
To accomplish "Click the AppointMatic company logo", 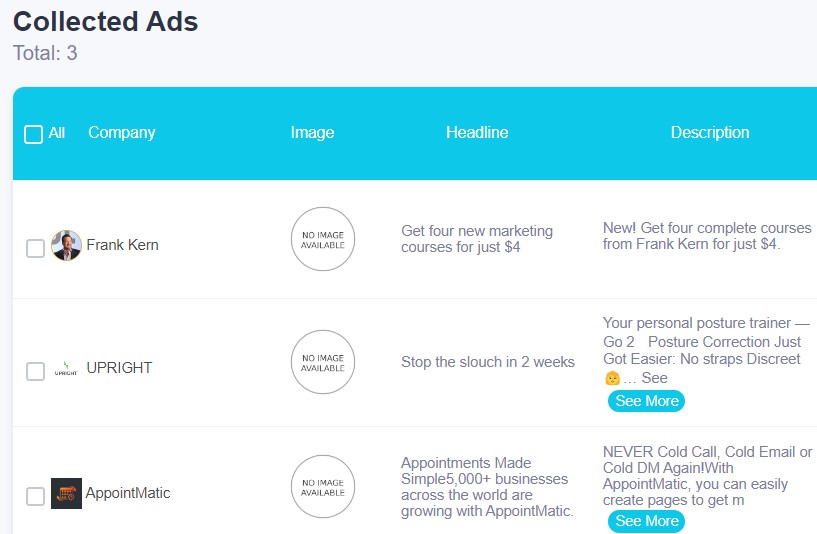I will coord(66,493).
